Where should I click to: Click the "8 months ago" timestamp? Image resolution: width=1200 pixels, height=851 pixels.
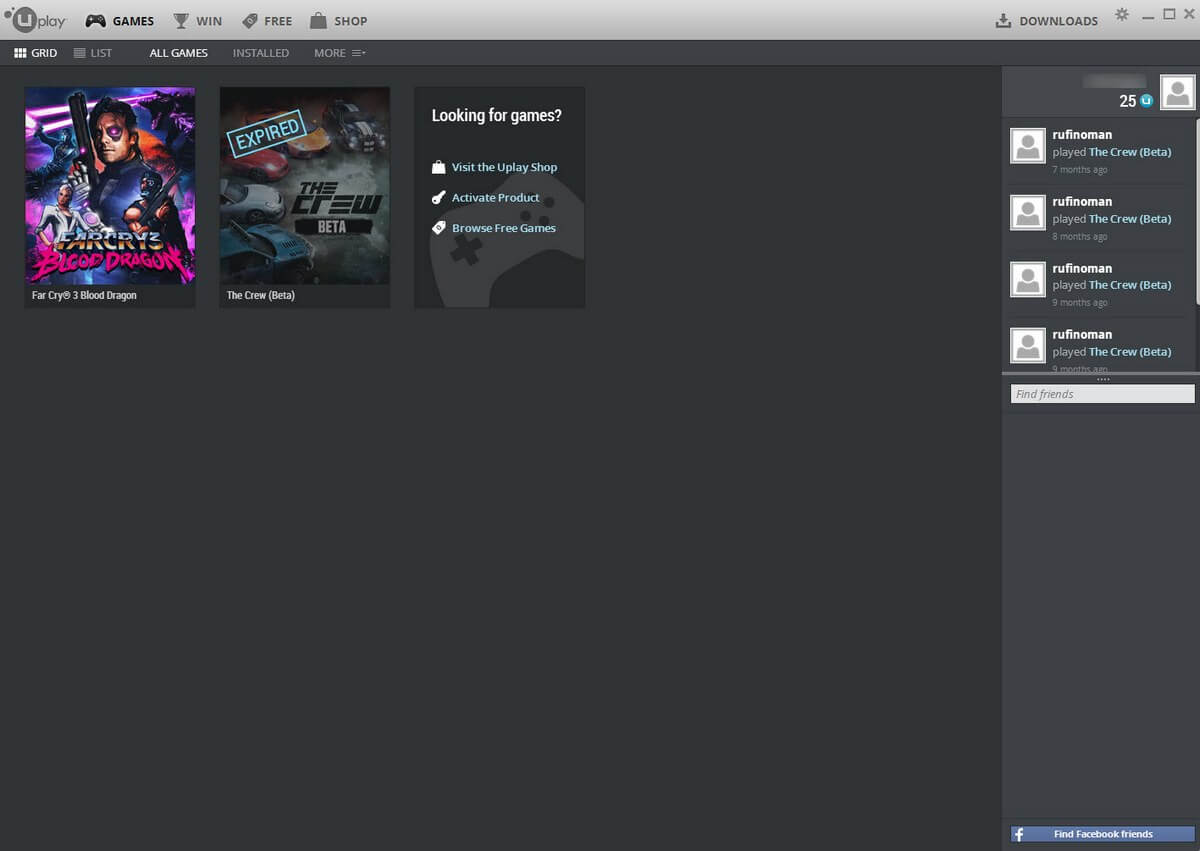pos(1080,237)
